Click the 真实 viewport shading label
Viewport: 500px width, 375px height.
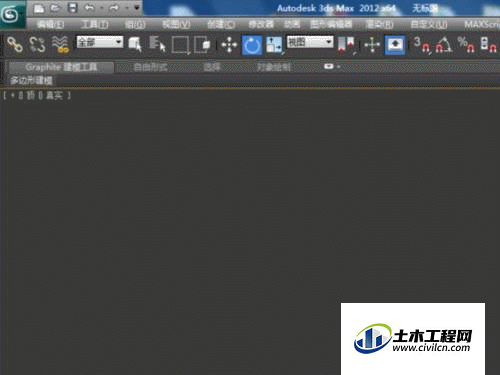54,96
